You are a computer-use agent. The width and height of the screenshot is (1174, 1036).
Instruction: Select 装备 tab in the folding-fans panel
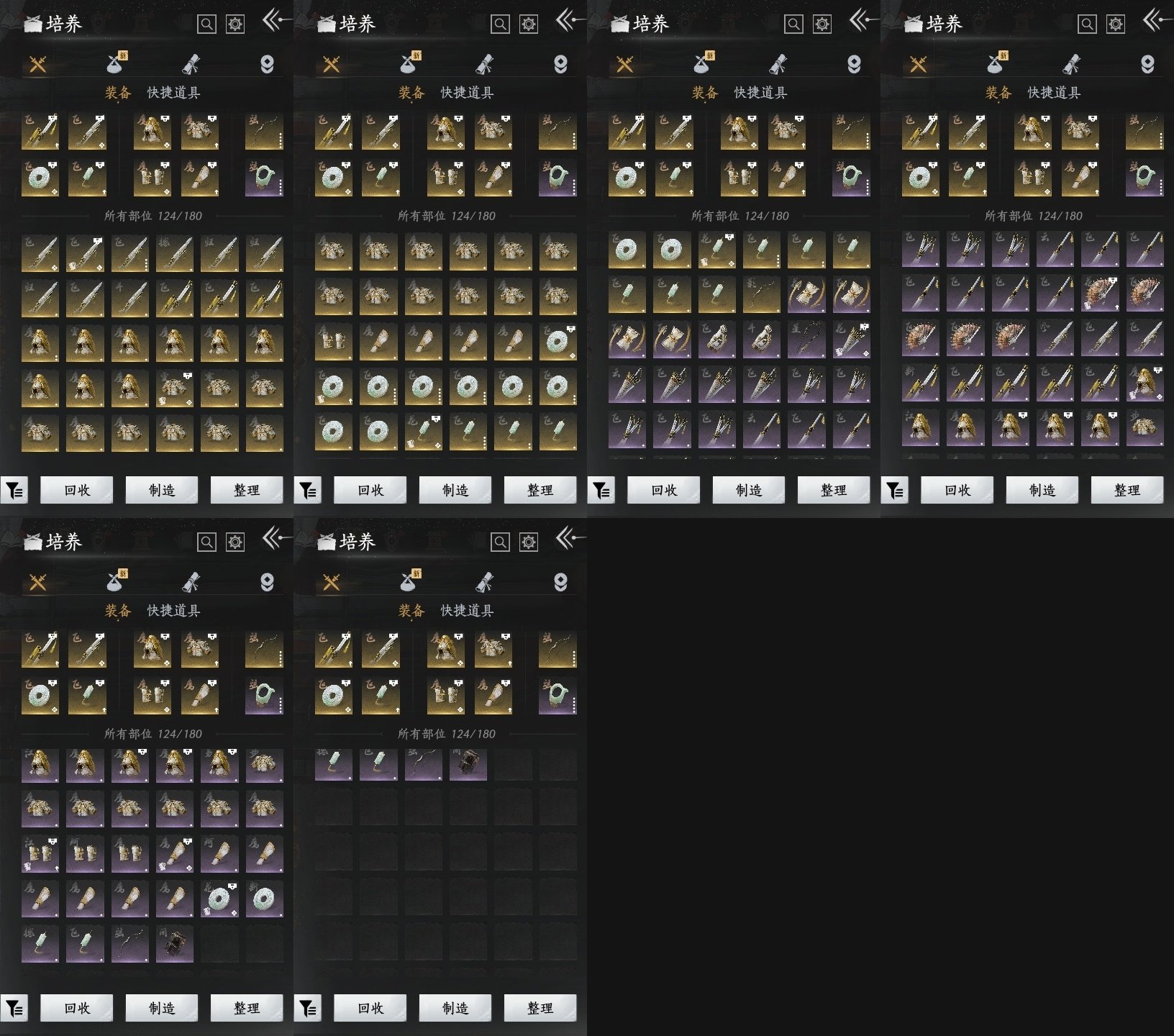tap(998, 93)
